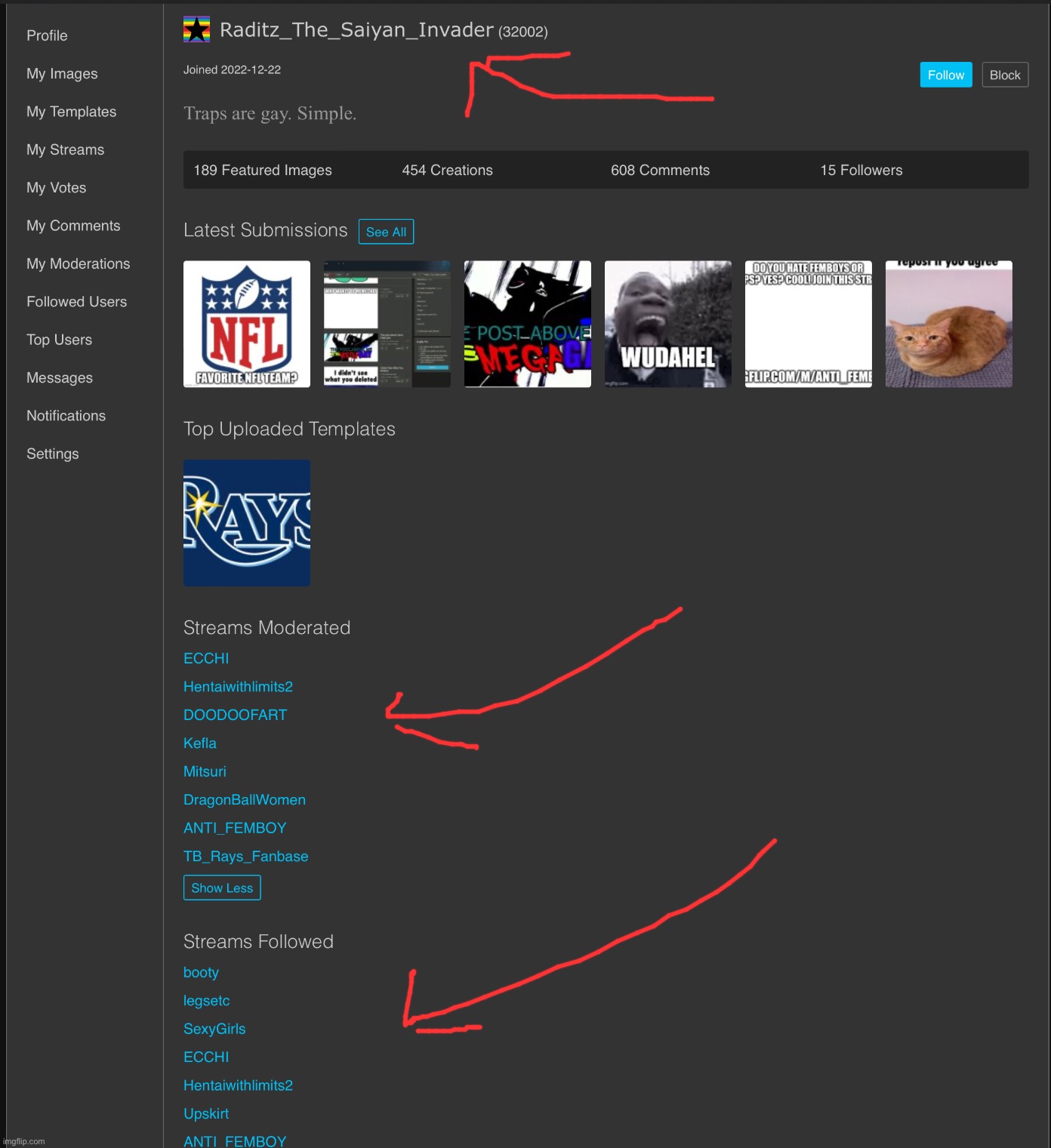Image resolution: width=1051 pixels, height=1148 pixels.
Task: Open the Post Above Mega submission
Action: click(x=528, y=324)
